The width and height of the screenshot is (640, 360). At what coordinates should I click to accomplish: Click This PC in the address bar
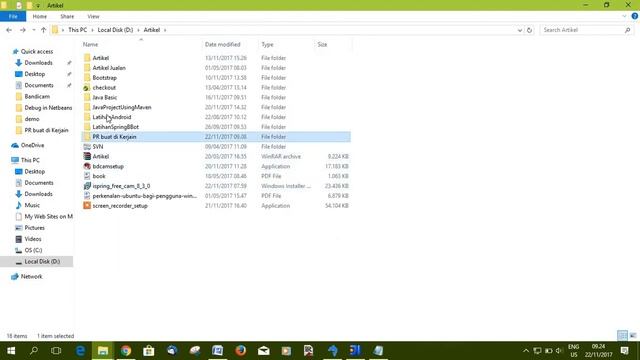(x=78, y=30)
